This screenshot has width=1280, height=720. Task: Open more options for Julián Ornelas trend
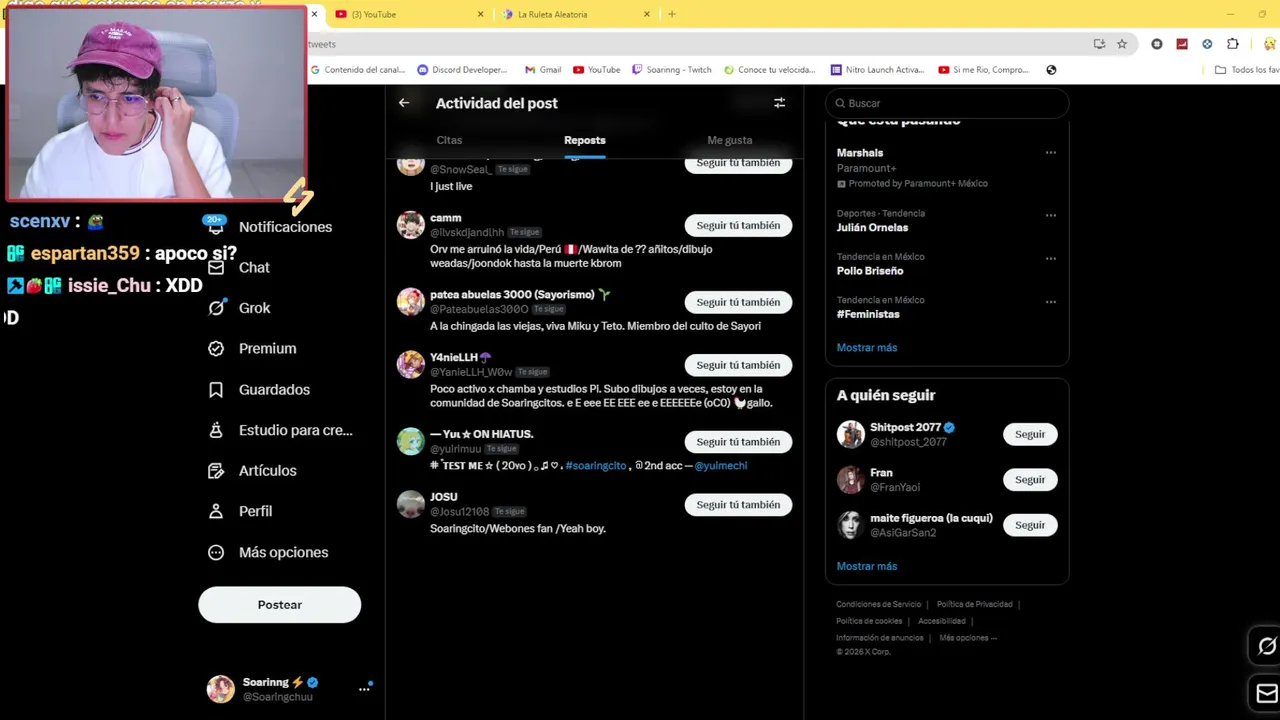click(1051, 215)
